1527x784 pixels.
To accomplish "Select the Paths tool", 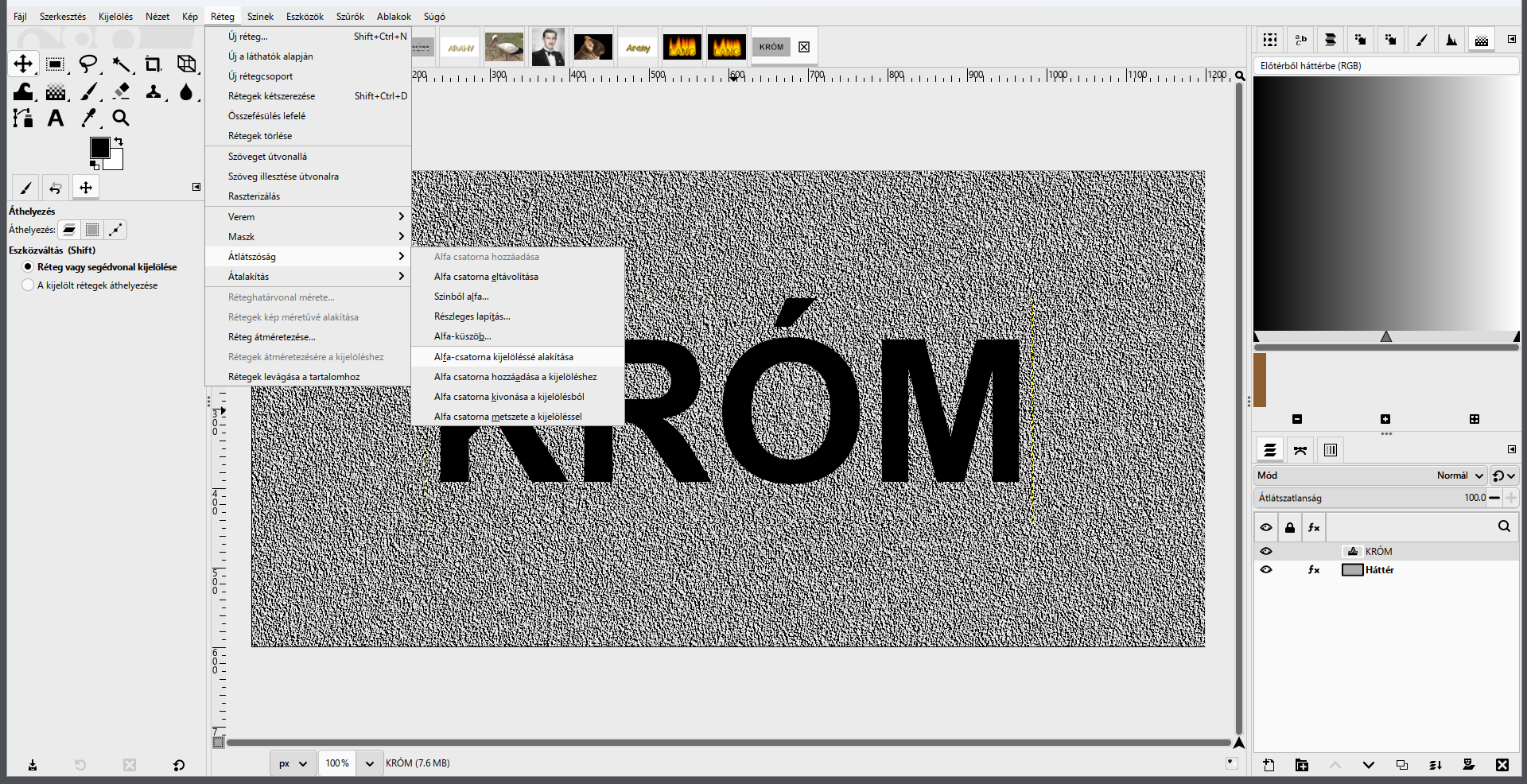I will (x=23, y=118).
